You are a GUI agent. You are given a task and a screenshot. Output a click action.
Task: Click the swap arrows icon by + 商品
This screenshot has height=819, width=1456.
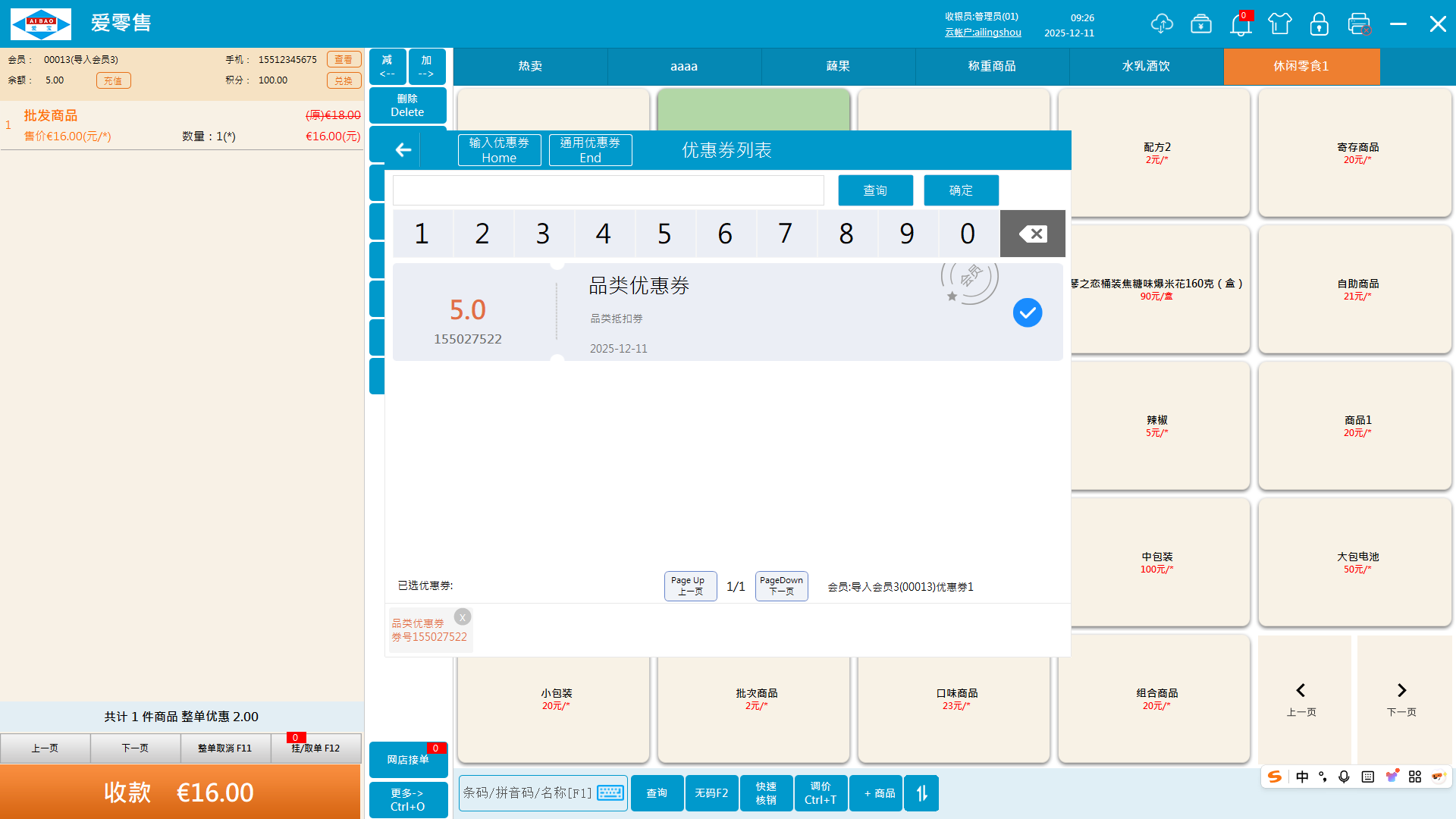(921, 793)
